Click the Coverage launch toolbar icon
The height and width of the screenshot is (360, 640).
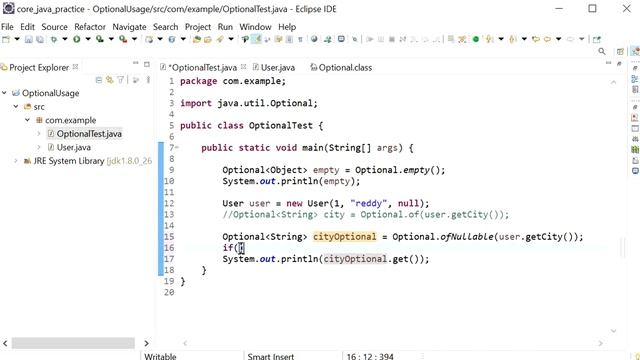[x=100, y=39]
